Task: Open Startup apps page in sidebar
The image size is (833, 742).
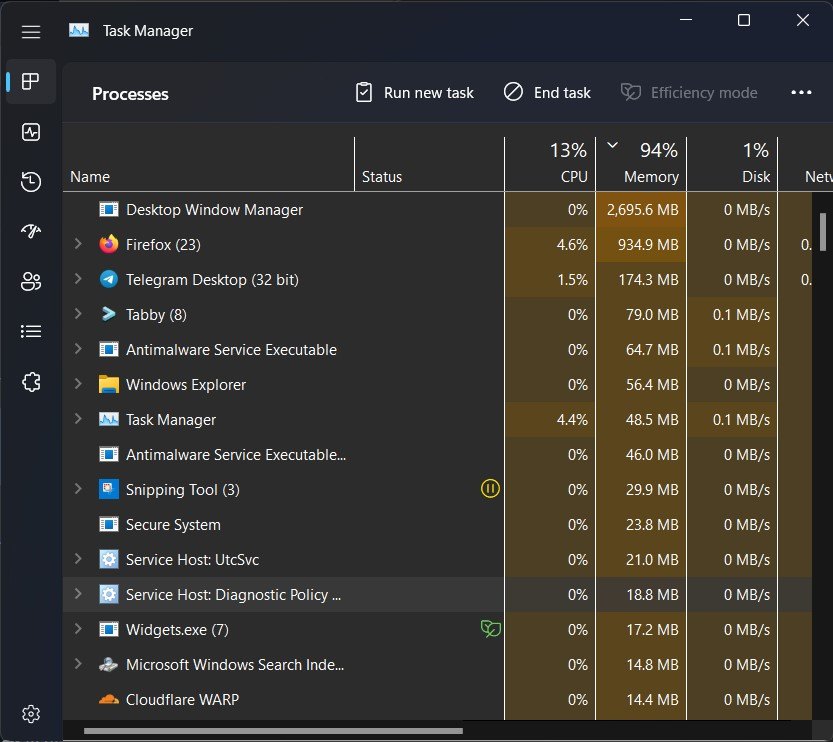Action: (31, 231)
